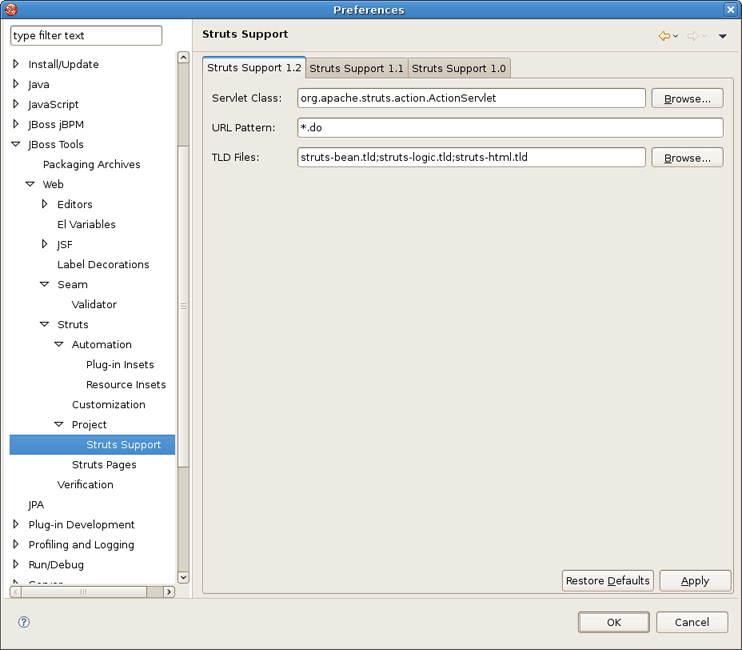Collapse the JBoss Tools tree node
Screen dimensions: 742x650
(16, 144)
